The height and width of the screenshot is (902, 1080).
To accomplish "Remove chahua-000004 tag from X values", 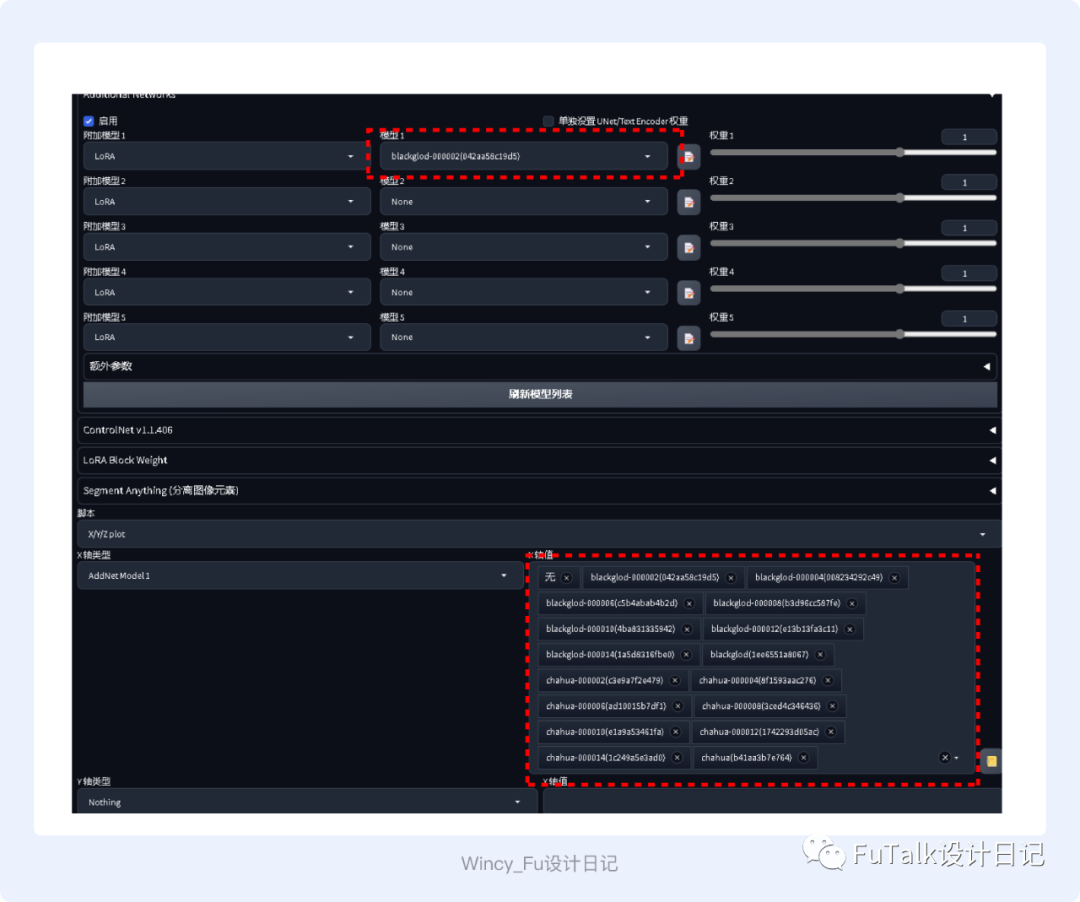I will click(828, 681).
